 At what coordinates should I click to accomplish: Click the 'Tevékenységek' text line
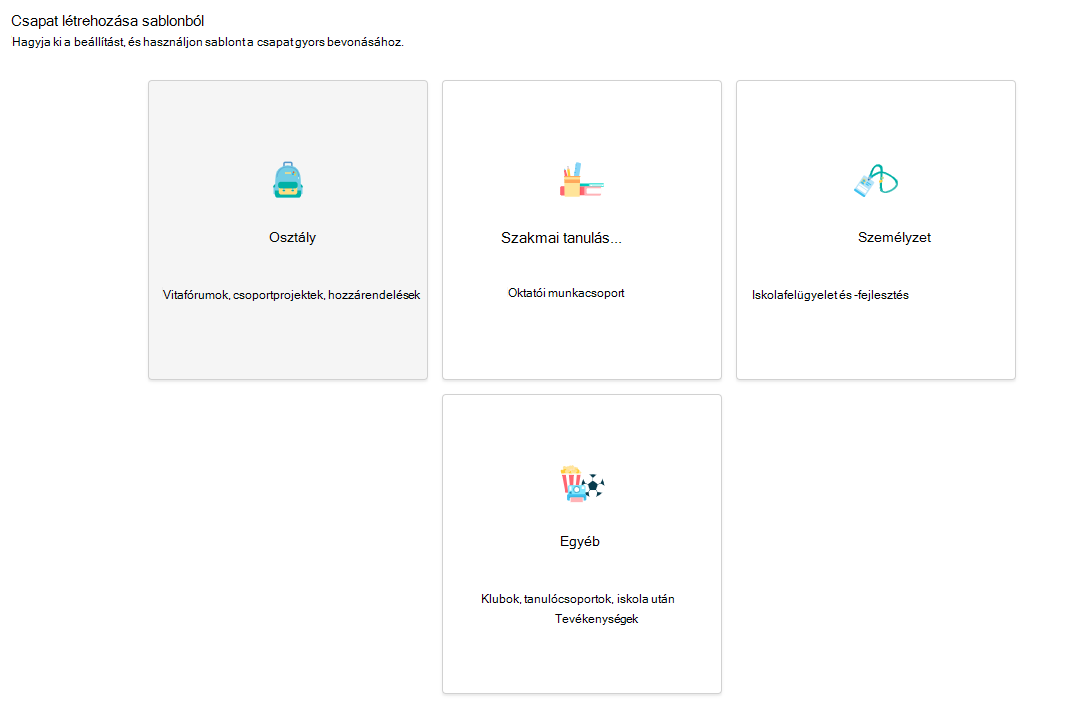(x=596, y=619)
